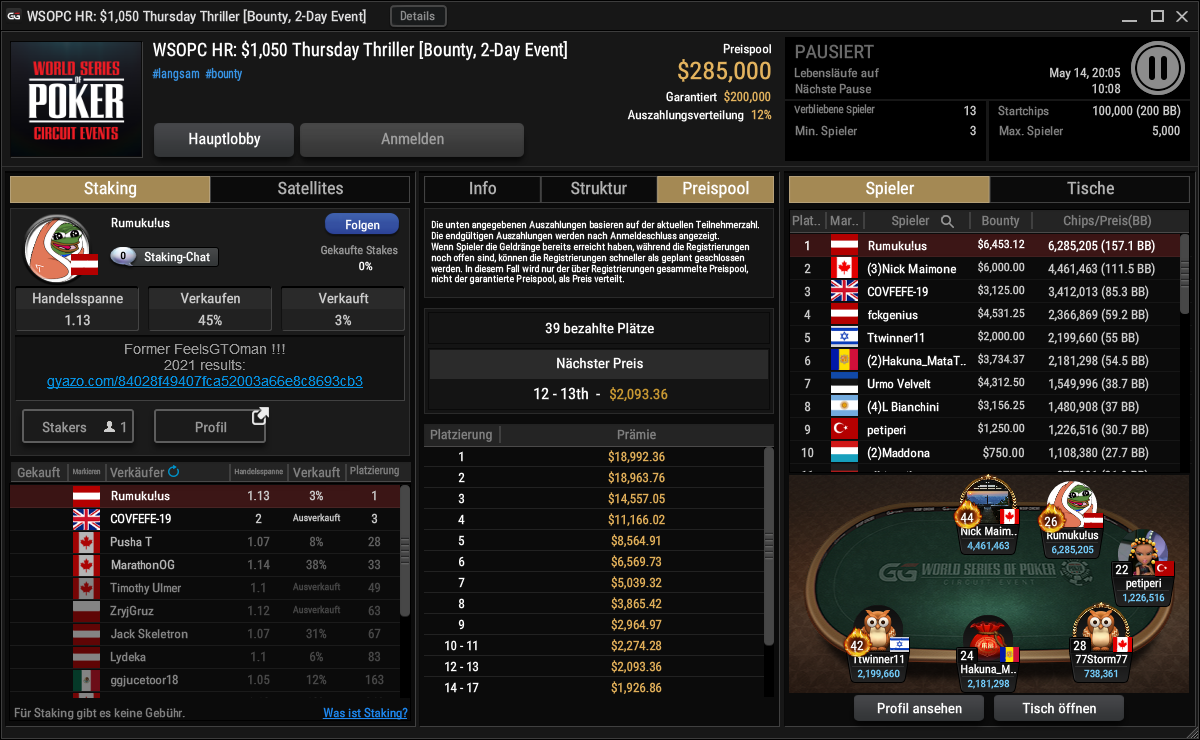Click the search magnifier in the Spieler column
Image resolution: width=1200 pixels, height=740 pixels.
(x=947, y=221)
